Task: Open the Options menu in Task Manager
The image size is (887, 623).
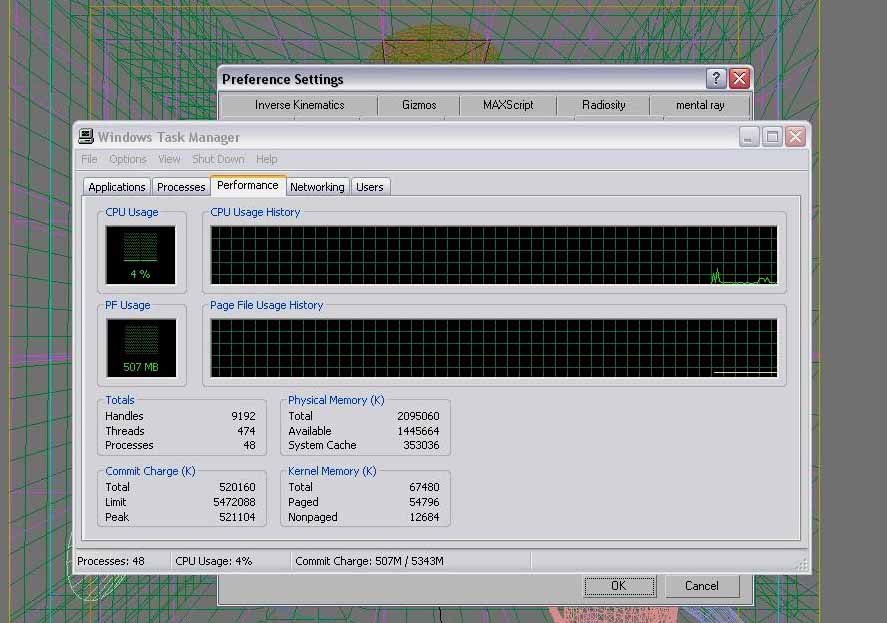Action: pos(128,159)
